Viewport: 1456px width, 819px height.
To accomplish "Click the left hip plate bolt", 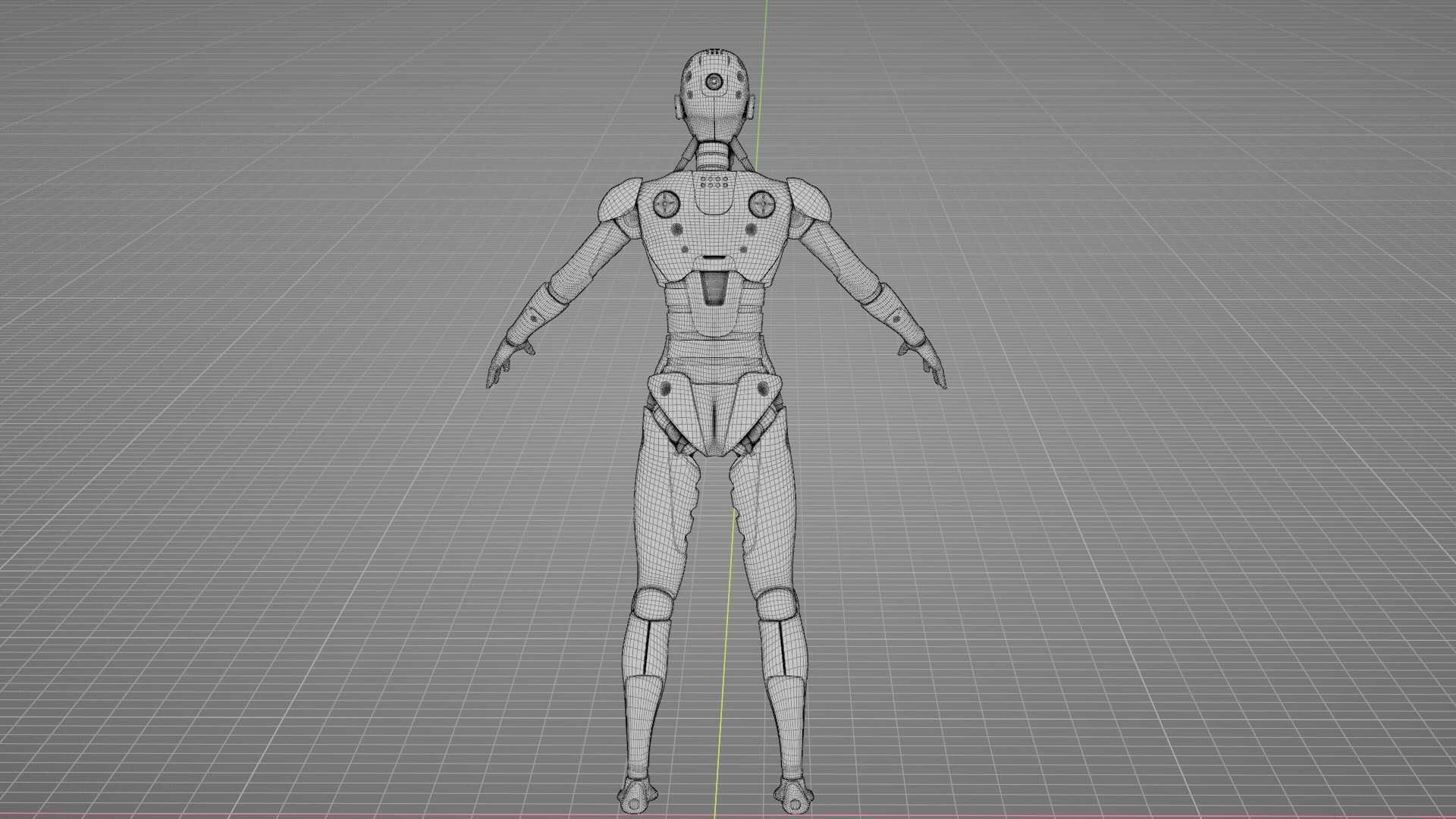I will click(x=667, y=389).
